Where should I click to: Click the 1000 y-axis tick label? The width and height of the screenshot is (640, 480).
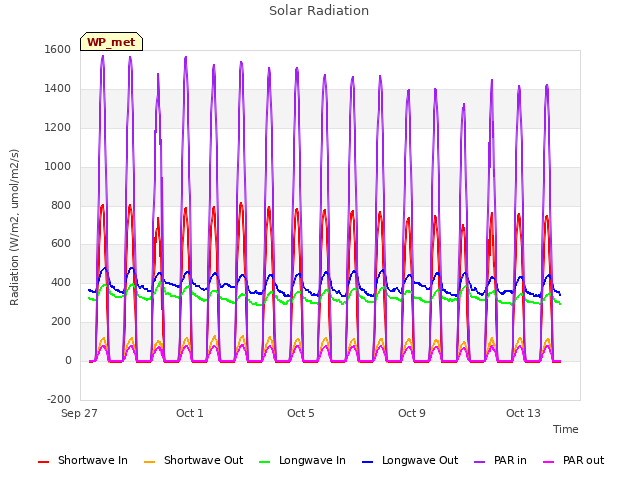pos(58,167)
